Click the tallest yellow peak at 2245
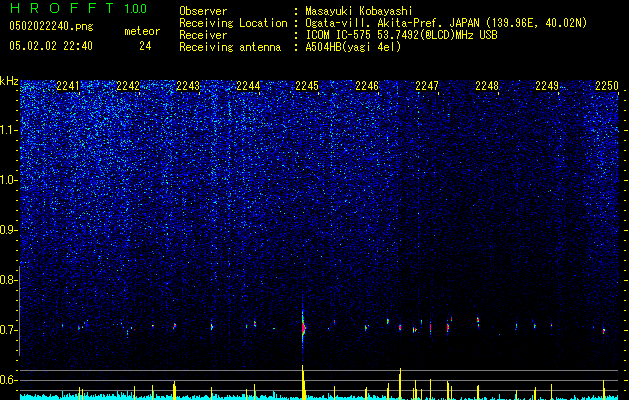 (303, 382)
